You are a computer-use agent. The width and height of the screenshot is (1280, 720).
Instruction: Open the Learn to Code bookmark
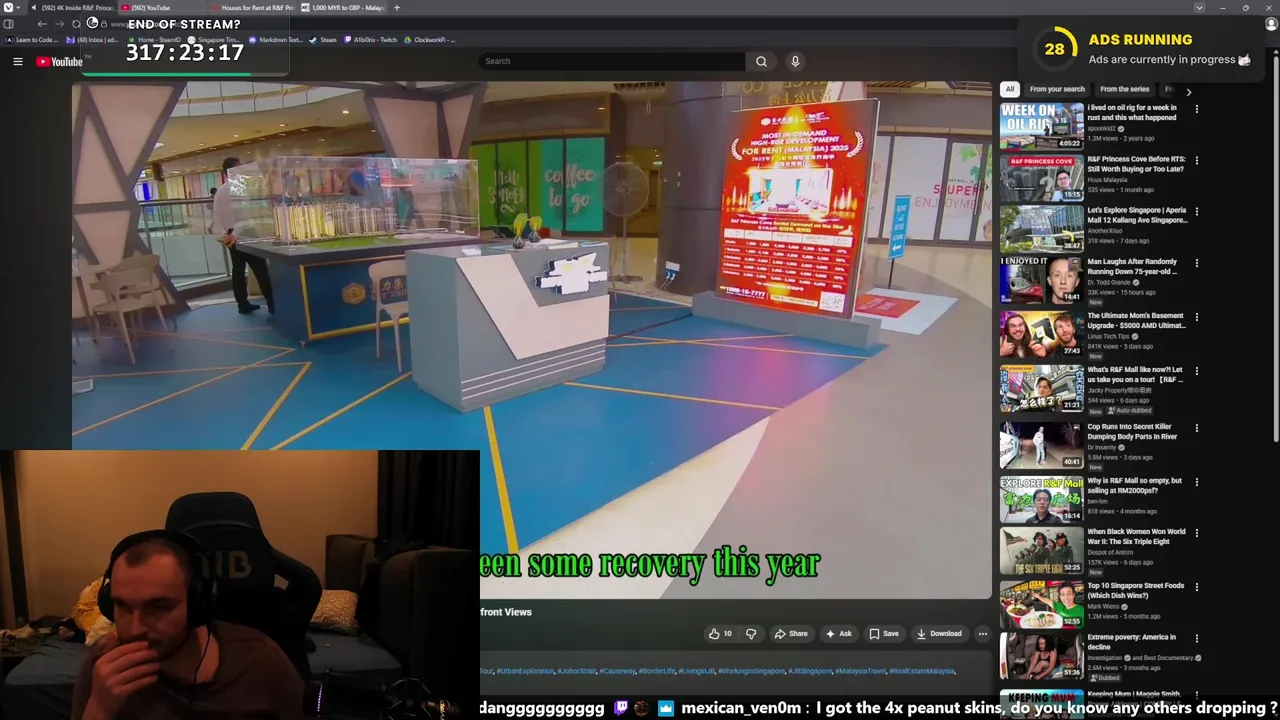pyautogui.click(x=32, y=40)
